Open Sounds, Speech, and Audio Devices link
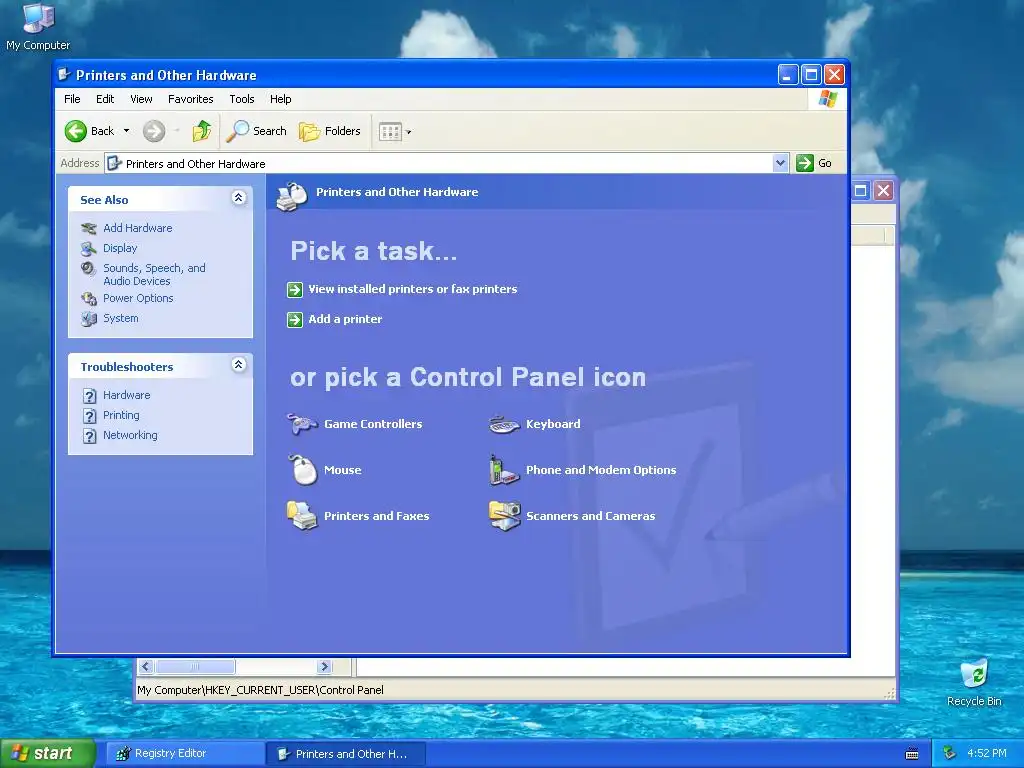The image size is (1024, 768). [x=154, y=274]
